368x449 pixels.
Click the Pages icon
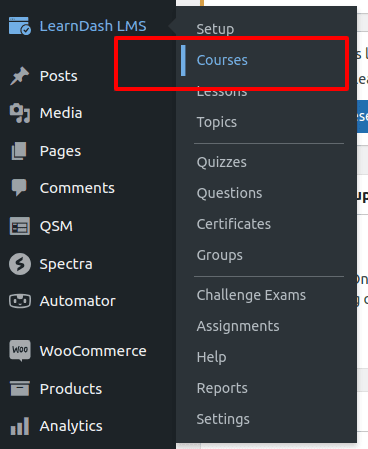point(19,151)
